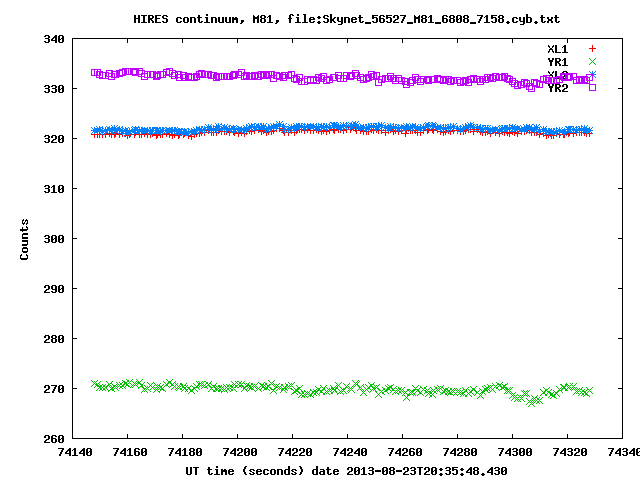Click the y-axis tick label 320
Screen dimensions: 640x480
coord(54,139)
